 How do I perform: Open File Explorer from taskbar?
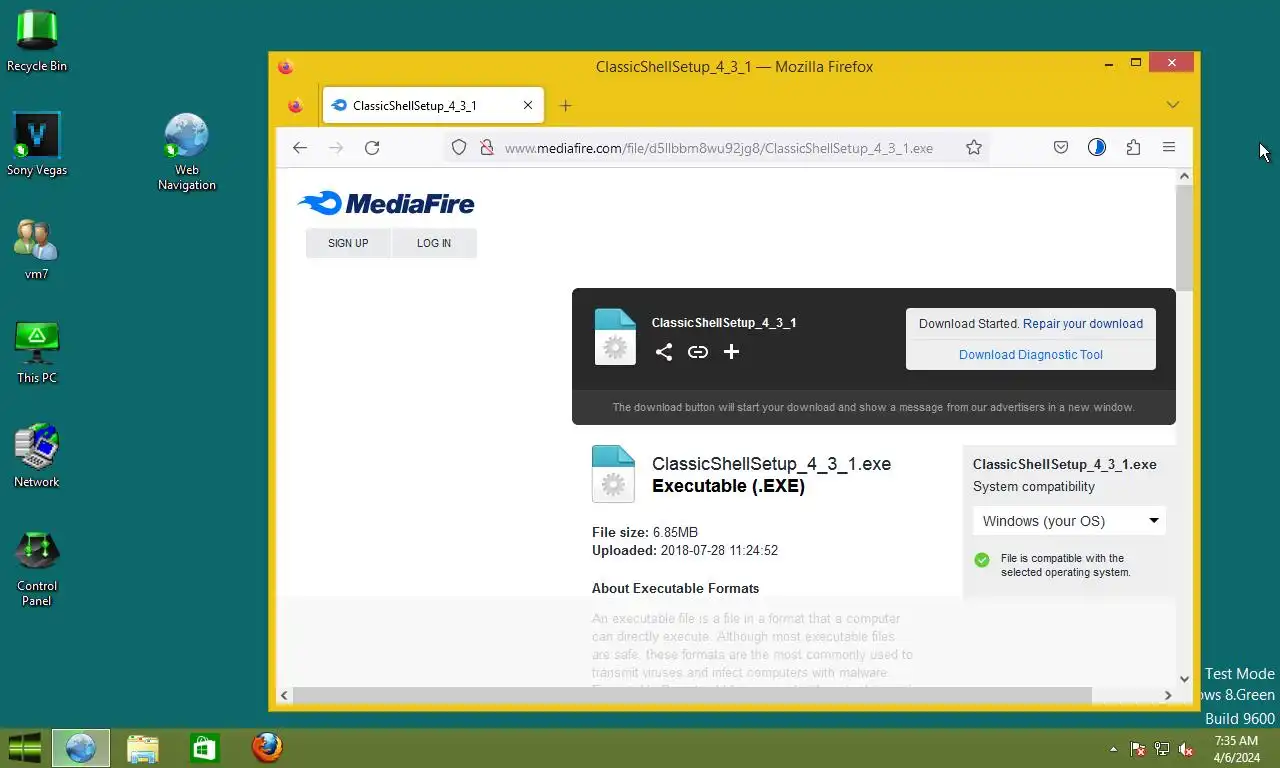[x=143, y=748]
